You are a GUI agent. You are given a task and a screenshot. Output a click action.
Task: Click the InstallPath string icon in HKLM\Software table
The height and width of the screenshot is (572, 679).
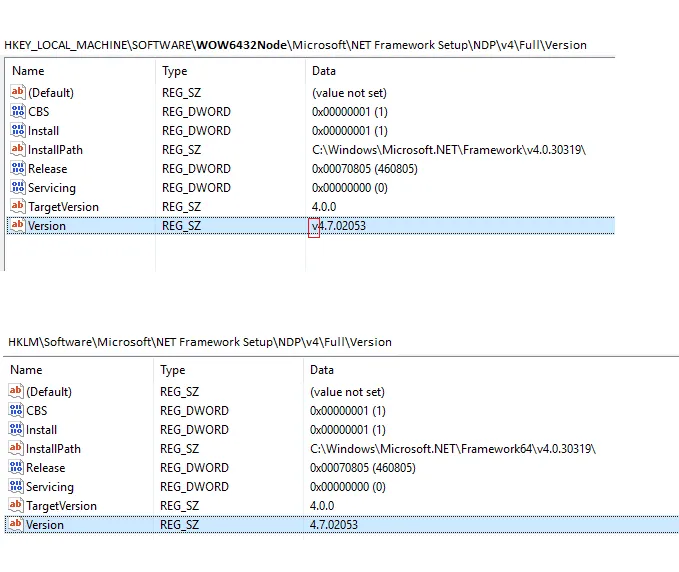[16, 448]
